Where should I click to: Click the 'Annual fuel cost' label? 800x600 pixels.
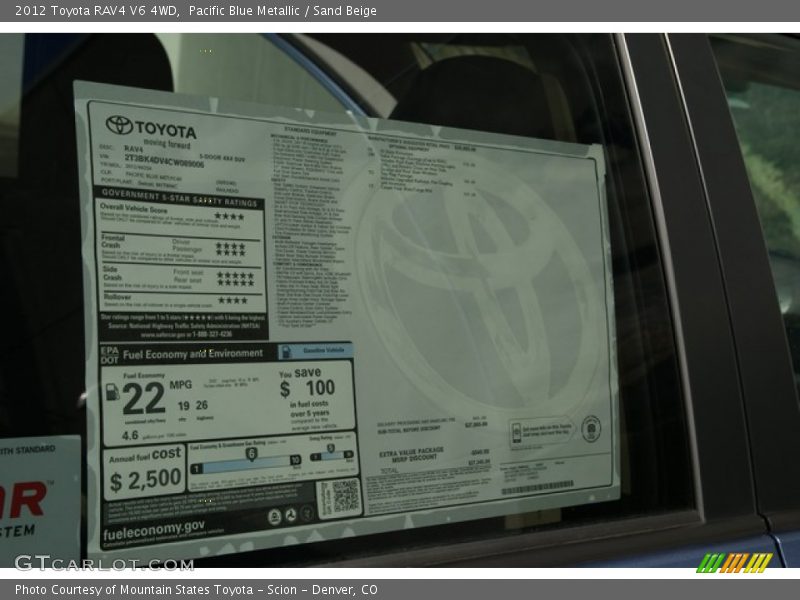point(145,455)
